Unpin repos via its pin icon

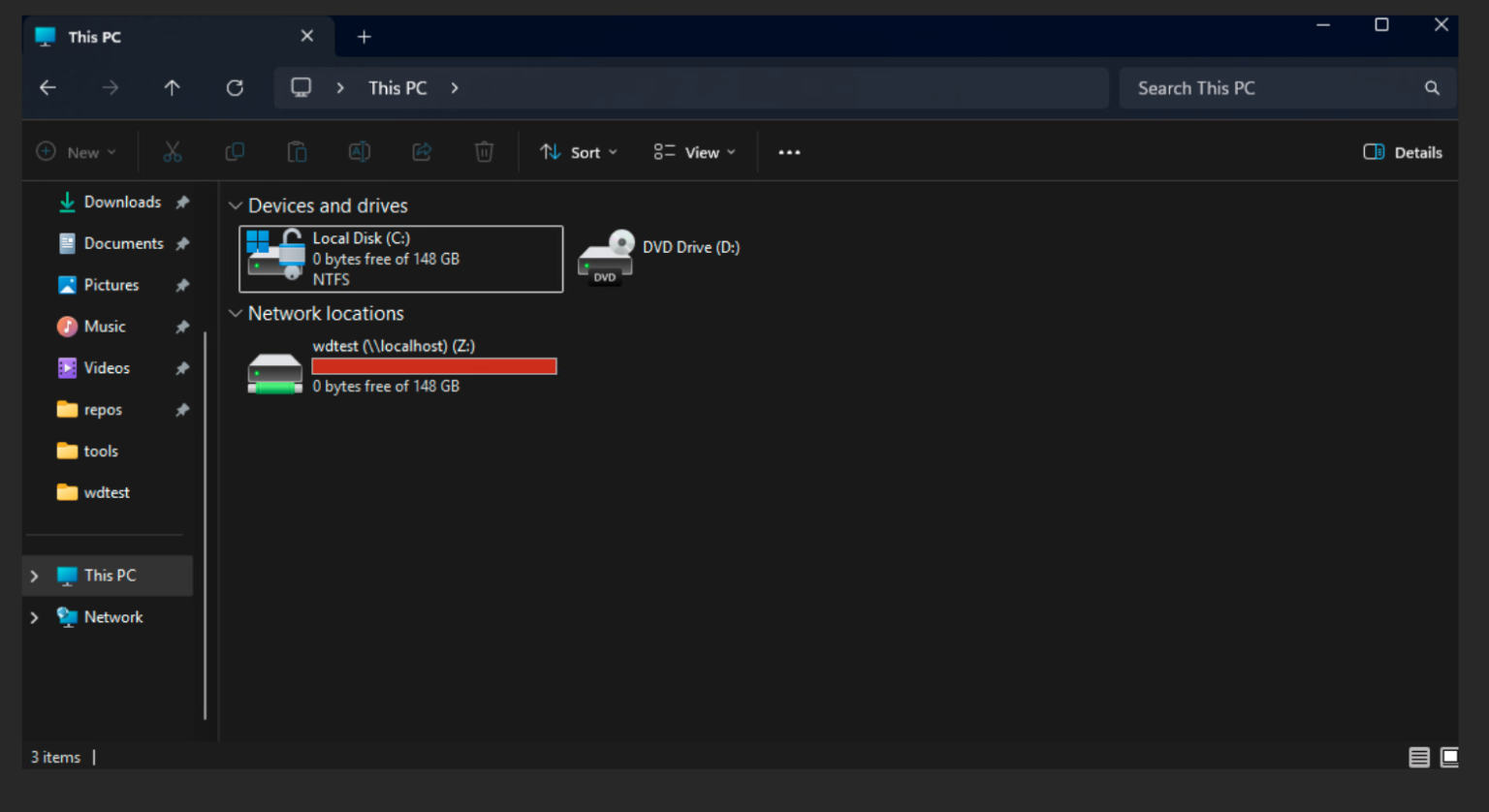182,411
